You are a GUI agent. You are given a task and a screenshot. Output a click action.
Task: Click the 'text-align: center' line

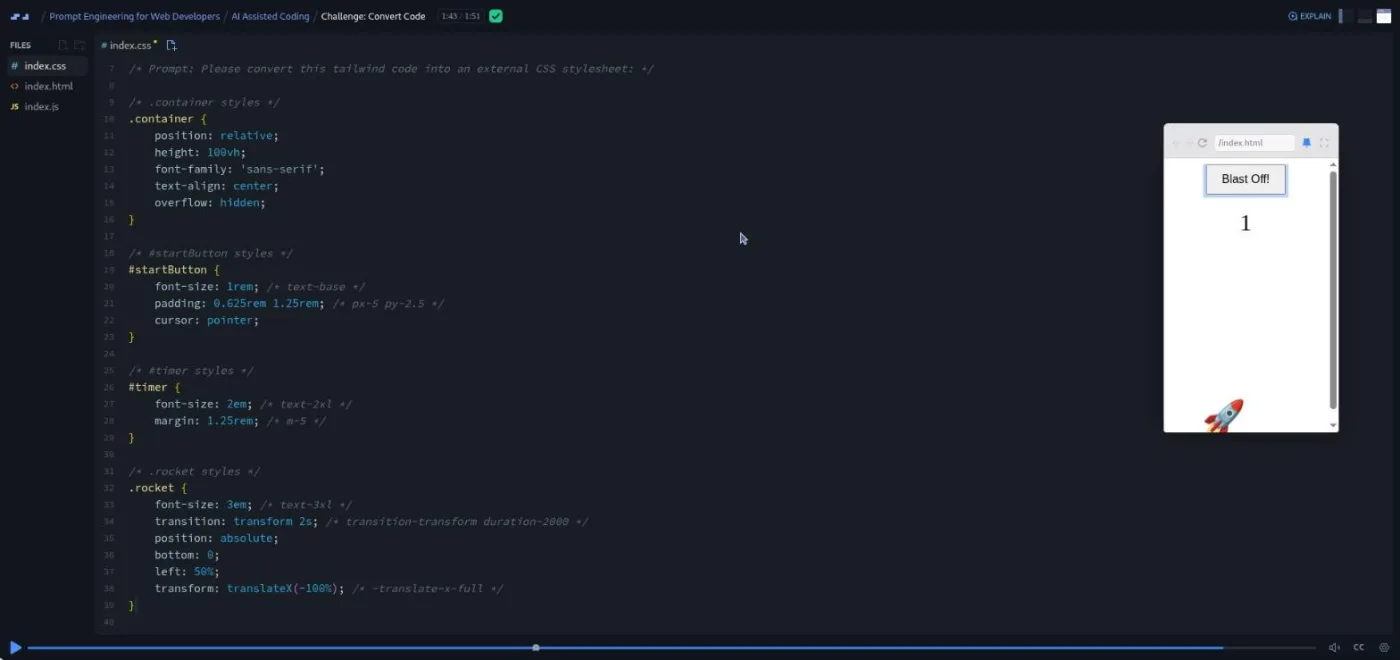[217, 186]
